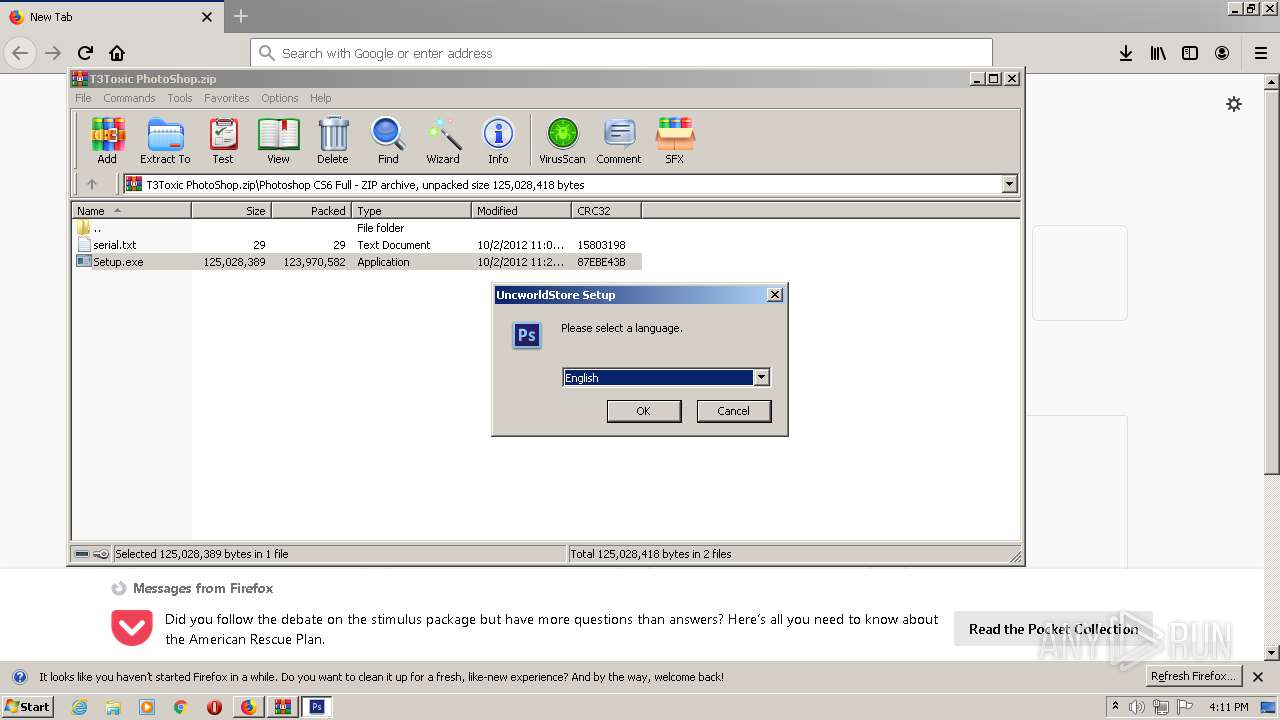Click the Add icon in WinRAR toolbar
Image resolution: width=1280 pixels, height=720 pixels.
point(107,140)
